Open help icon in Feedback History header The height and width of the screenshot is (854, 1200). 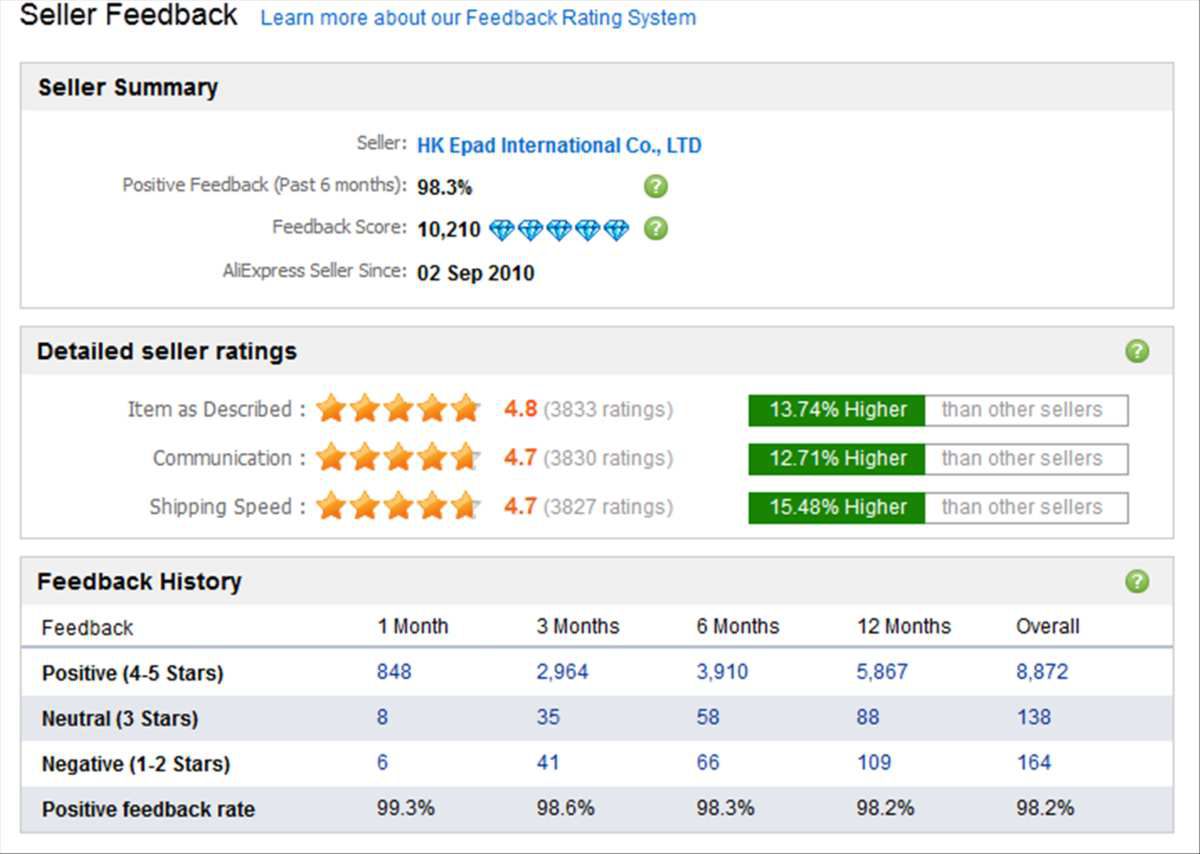1137,581
